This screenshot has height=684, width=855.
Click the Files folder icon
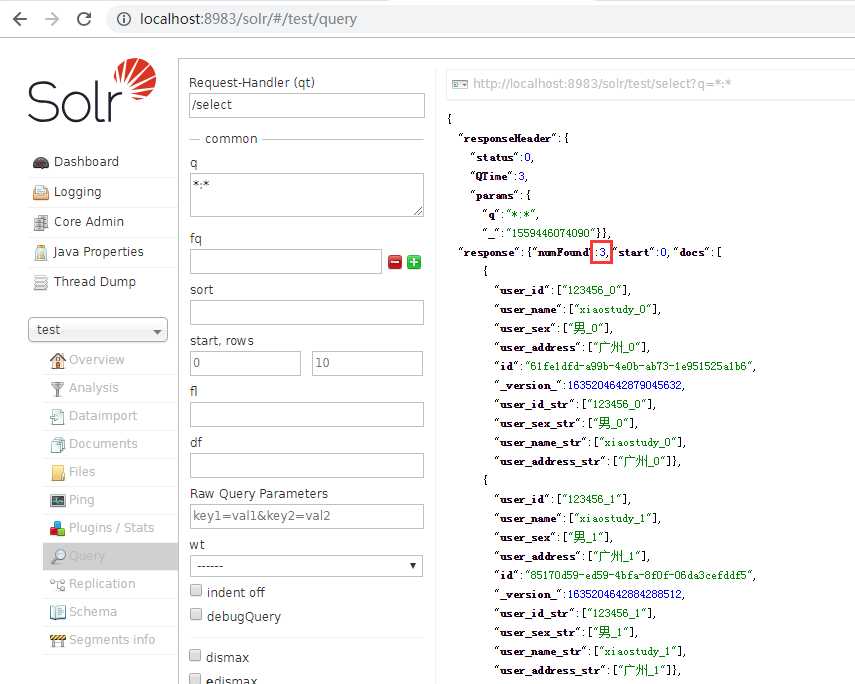click(57, 472)
